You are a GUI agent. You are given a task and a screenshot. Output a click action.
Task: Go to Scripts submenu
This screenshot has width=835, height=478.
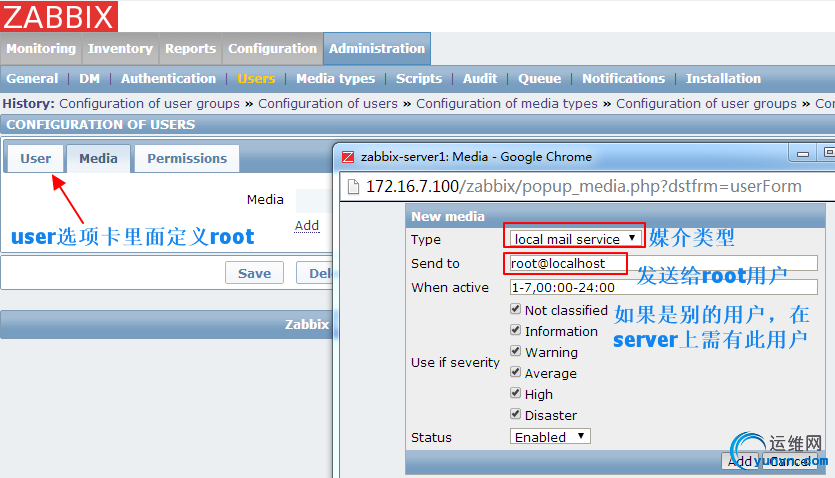419,79
